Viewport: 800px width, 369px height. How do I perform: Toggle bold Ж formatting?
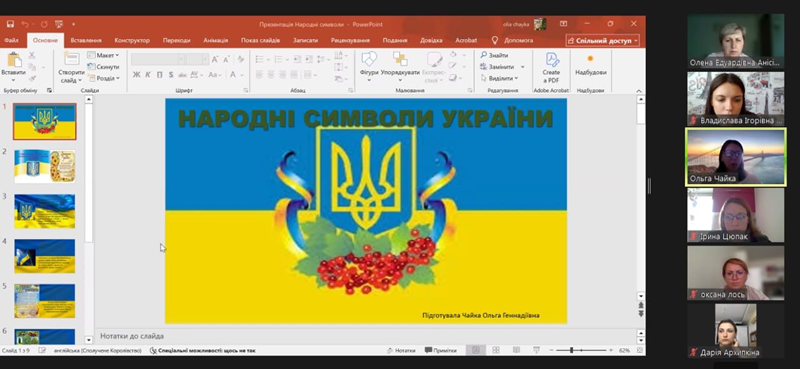coord(136,75)
